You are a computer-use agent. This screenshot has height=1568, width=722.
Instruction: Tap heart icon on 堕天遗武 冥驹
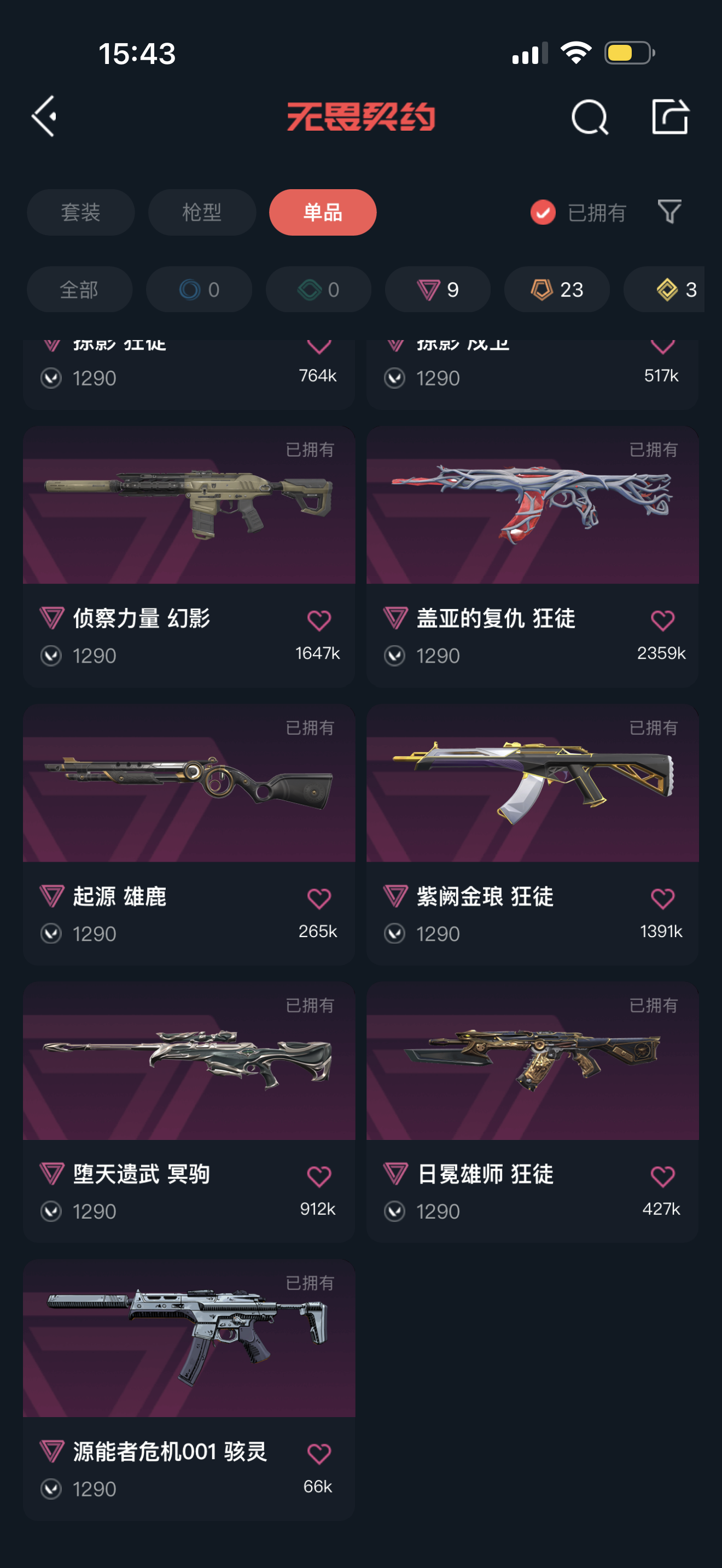(319, 1176)
